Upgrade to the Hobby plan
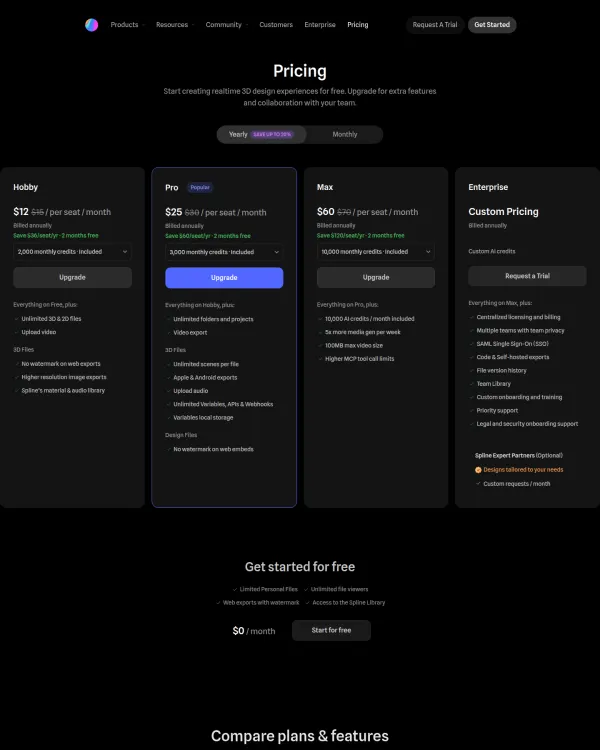Image resolution: width=600 pixels, height=750 pixels. tap(72, 277)
